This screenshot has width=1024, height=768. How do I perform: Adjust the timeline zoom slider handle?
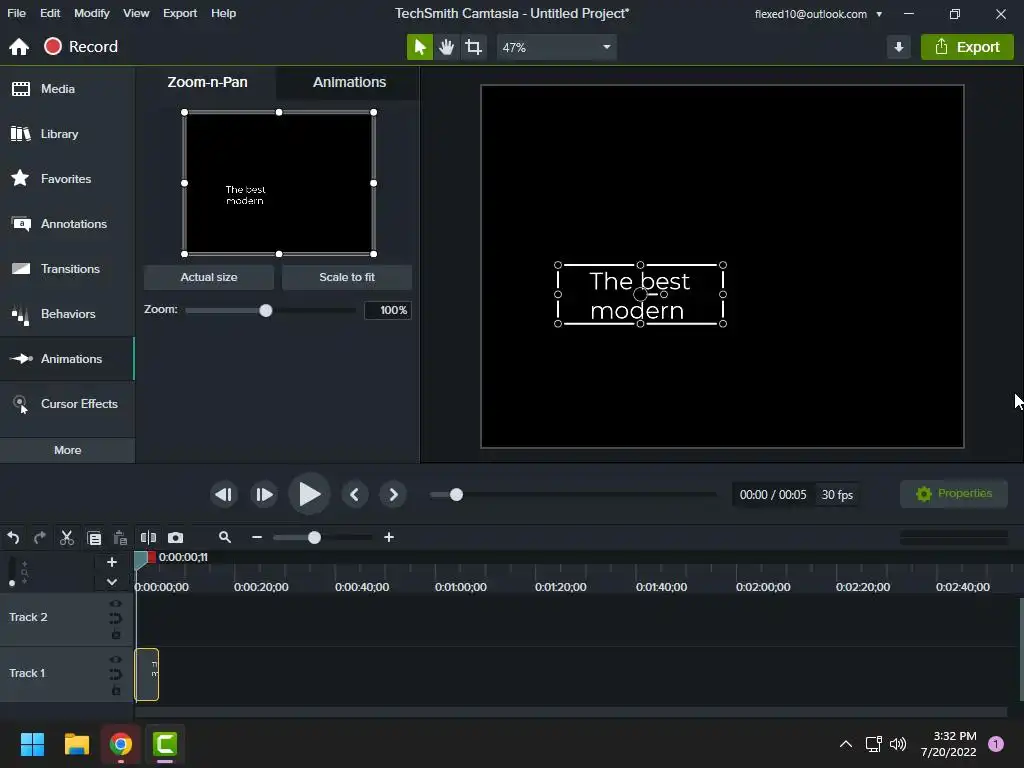coord(314,537)
